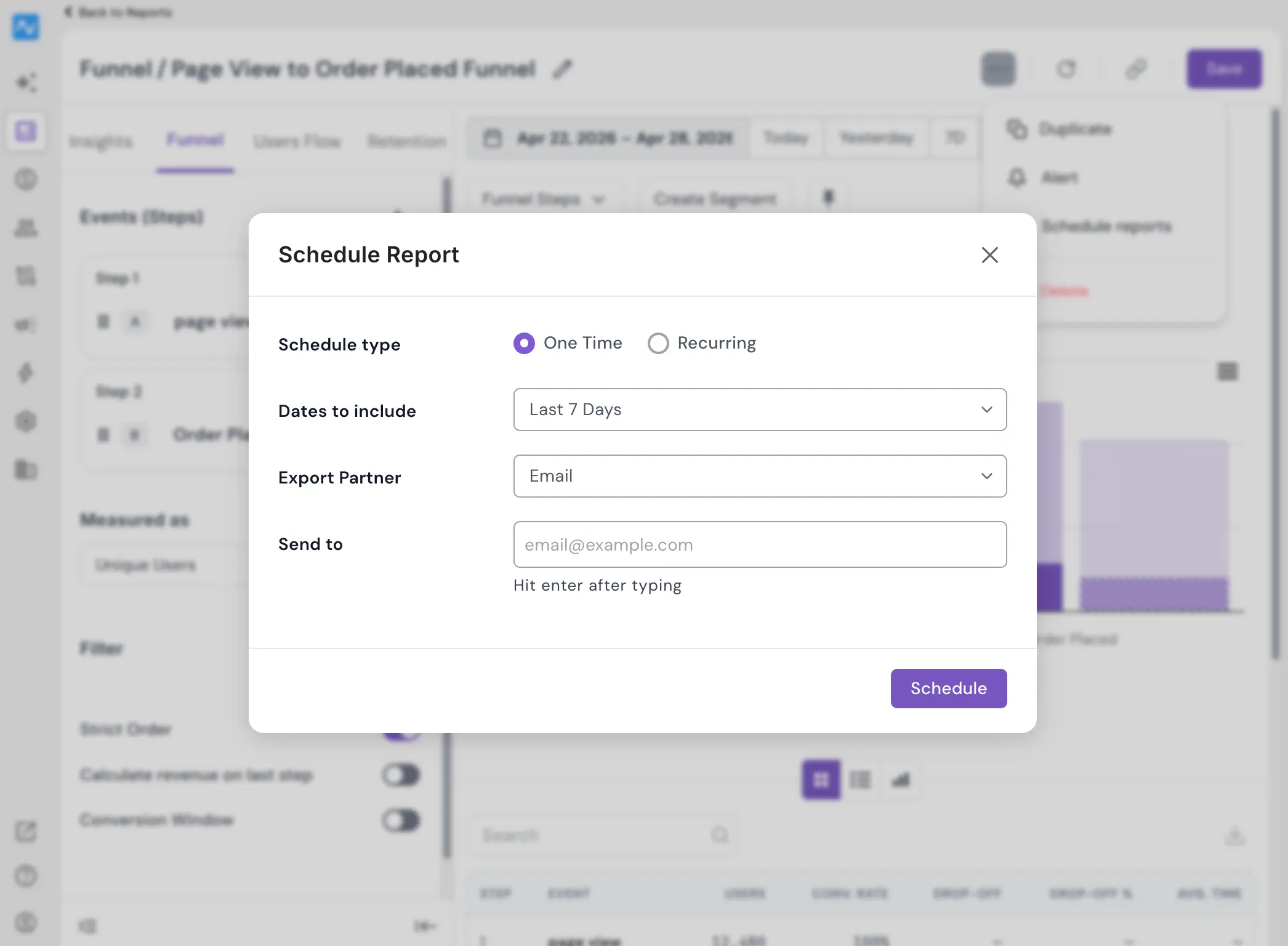The width and height of the screenshot is (1288, 946).
Task: Click the Schedule button
Action: click(x=948, y=689)
